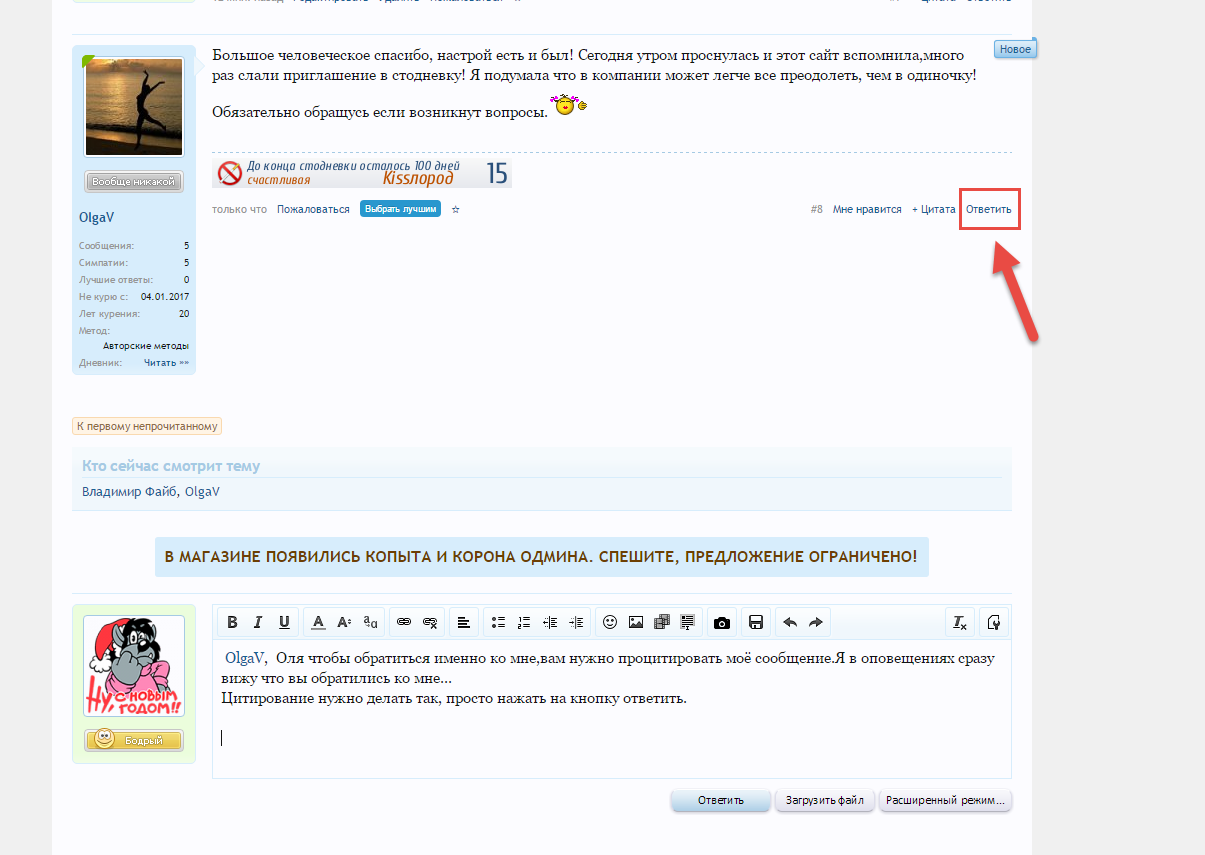Click the К первому непрочитанному button
The width and height of the screenshot is (1205, 855).
point(146,426)
